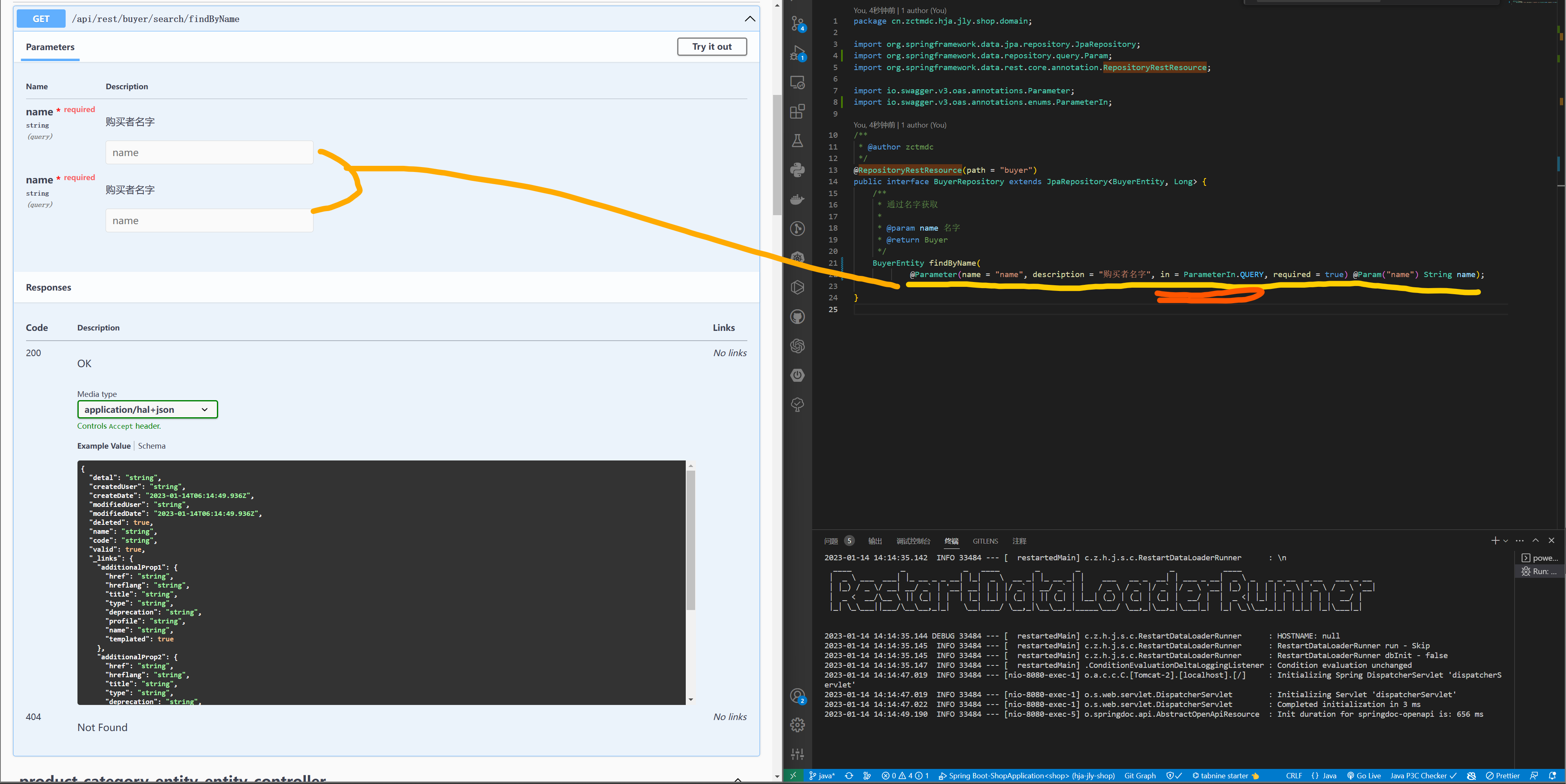
Task: Open the Testing flask view
Action: (x=797, y=141)
